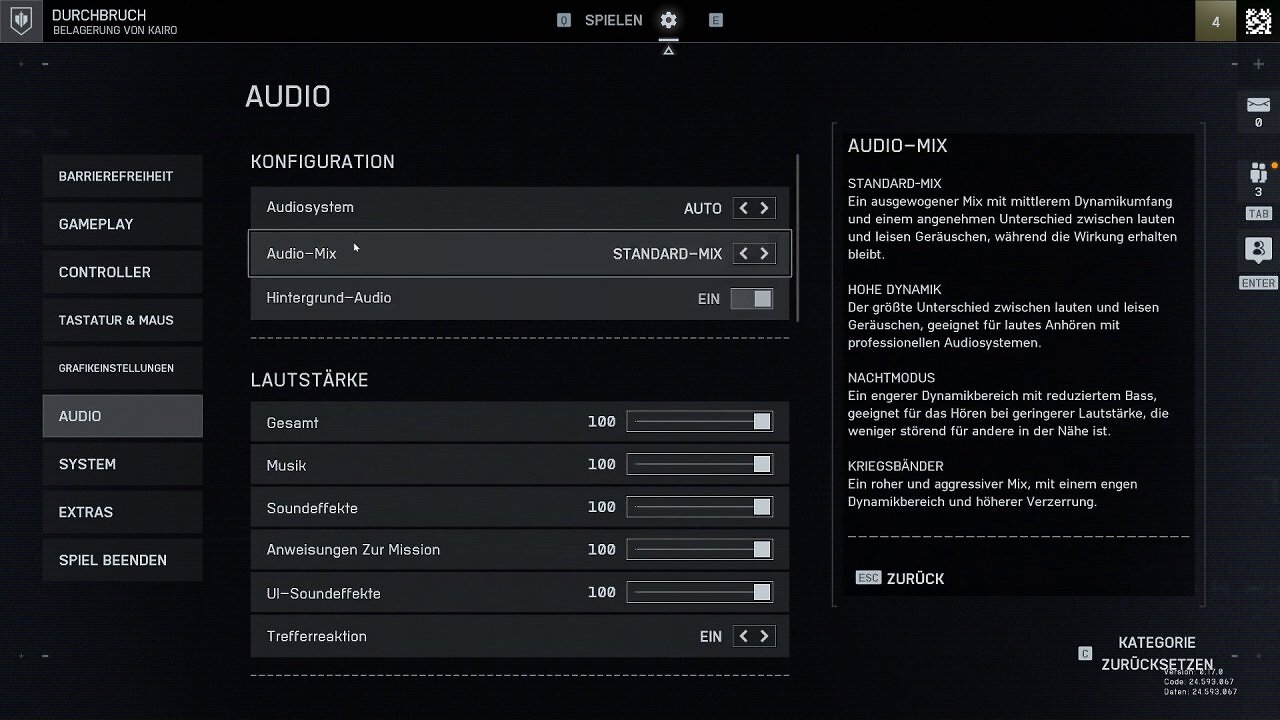1280x720 pixels.
Task: Click the Q key navigation hint
Action: (564, 20)
